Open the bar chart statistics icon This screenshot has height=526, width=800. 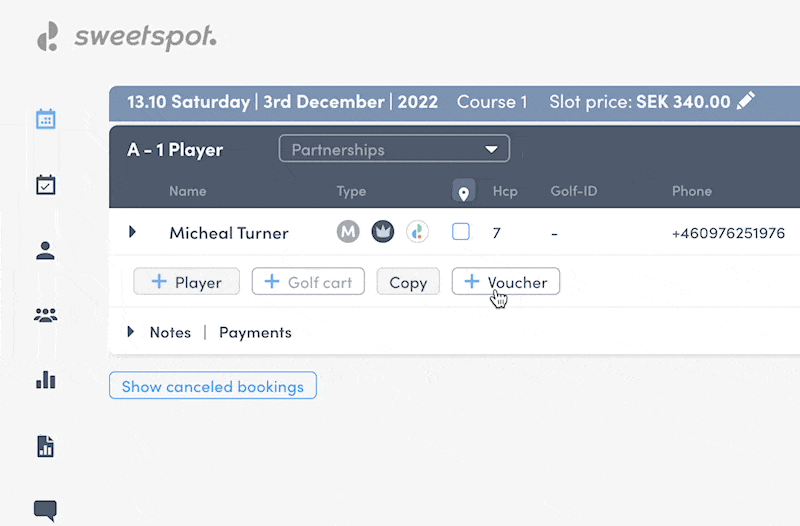coord(45,380)
